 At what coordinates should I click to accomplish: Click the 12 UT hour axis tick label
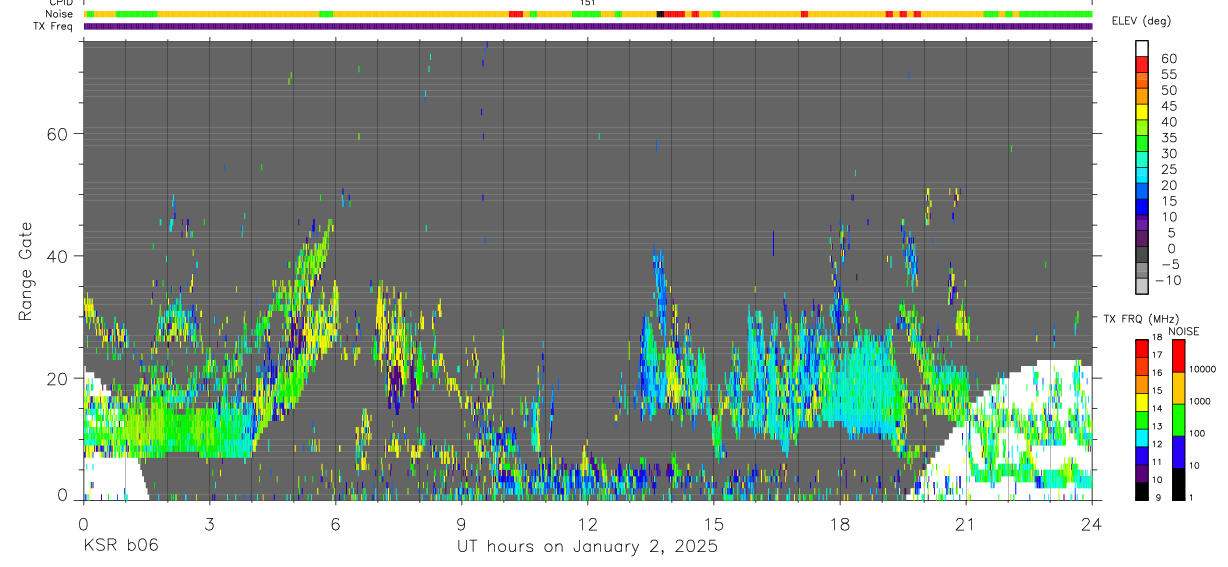click(x=587, y=524)
